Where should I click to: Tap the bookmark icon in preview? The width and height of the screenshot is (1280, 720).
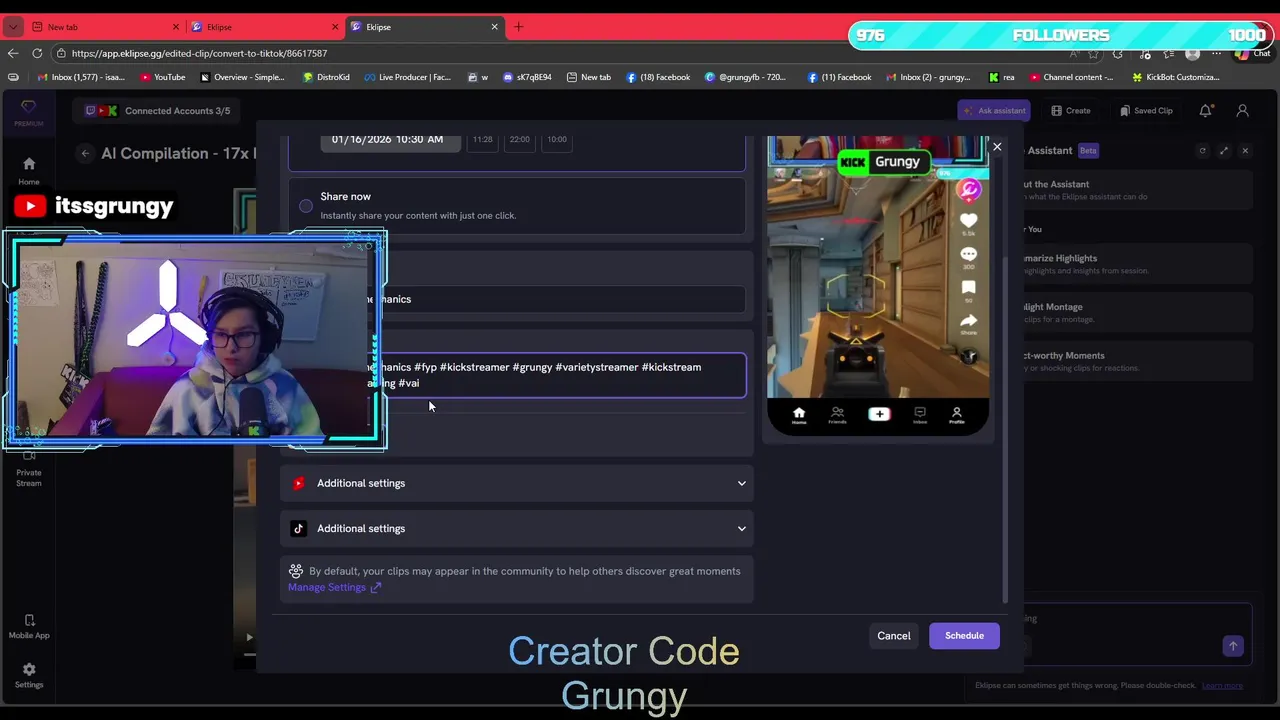(x=968, y=288)
